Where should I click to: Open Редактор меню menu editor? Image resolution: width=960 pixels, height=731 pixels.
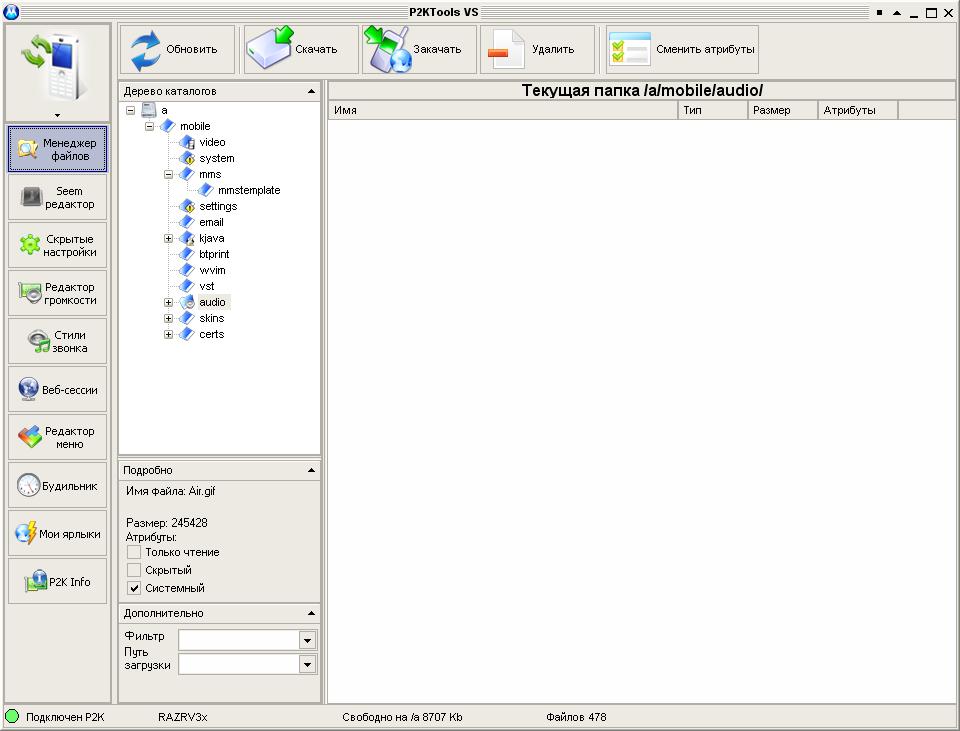pyautogui.click(x=58, y=437)
